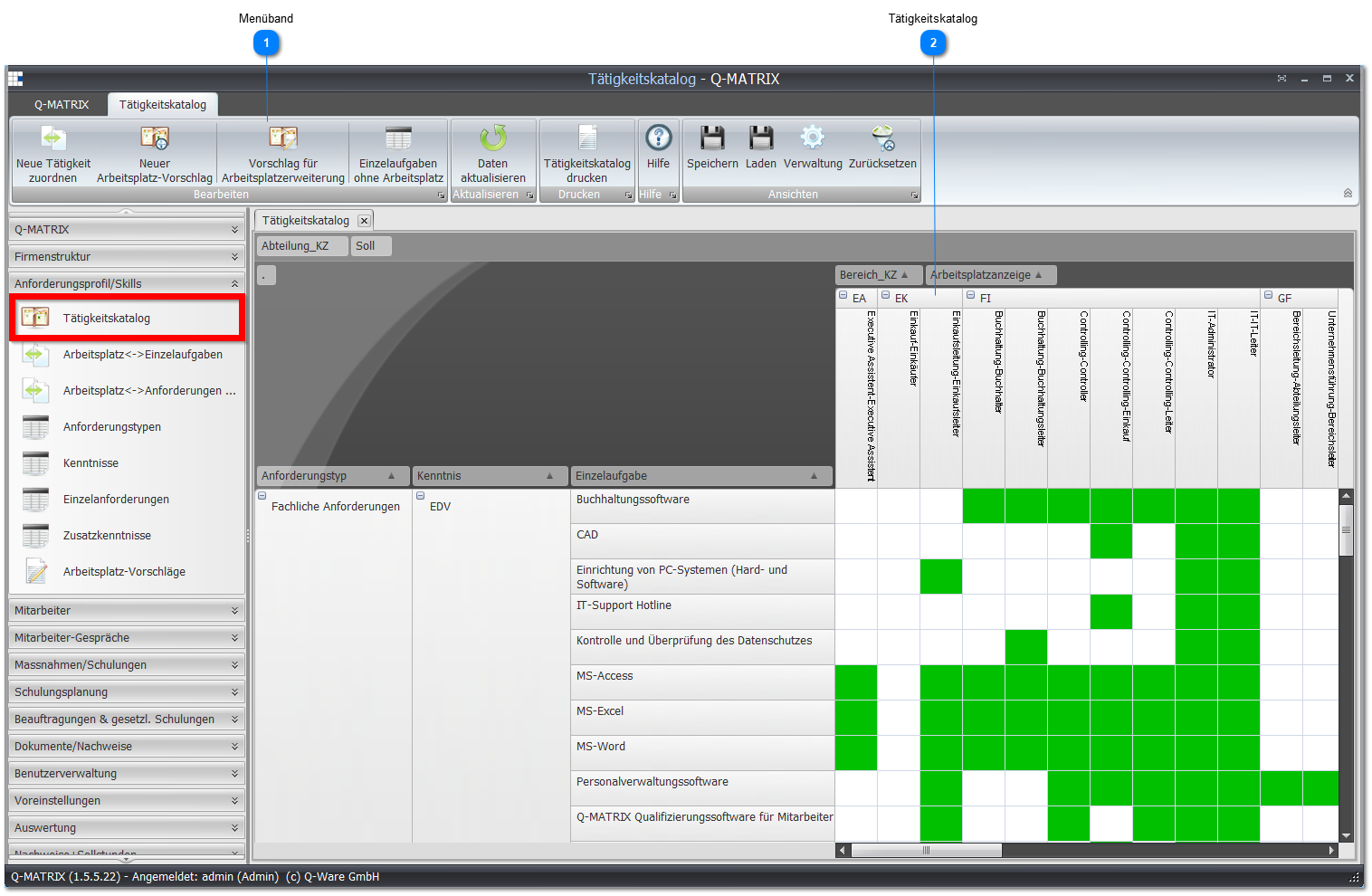
Task: Click Vorschlag für Arbeitsplatzerweiterung icon
Action: [x=283, y=138]
